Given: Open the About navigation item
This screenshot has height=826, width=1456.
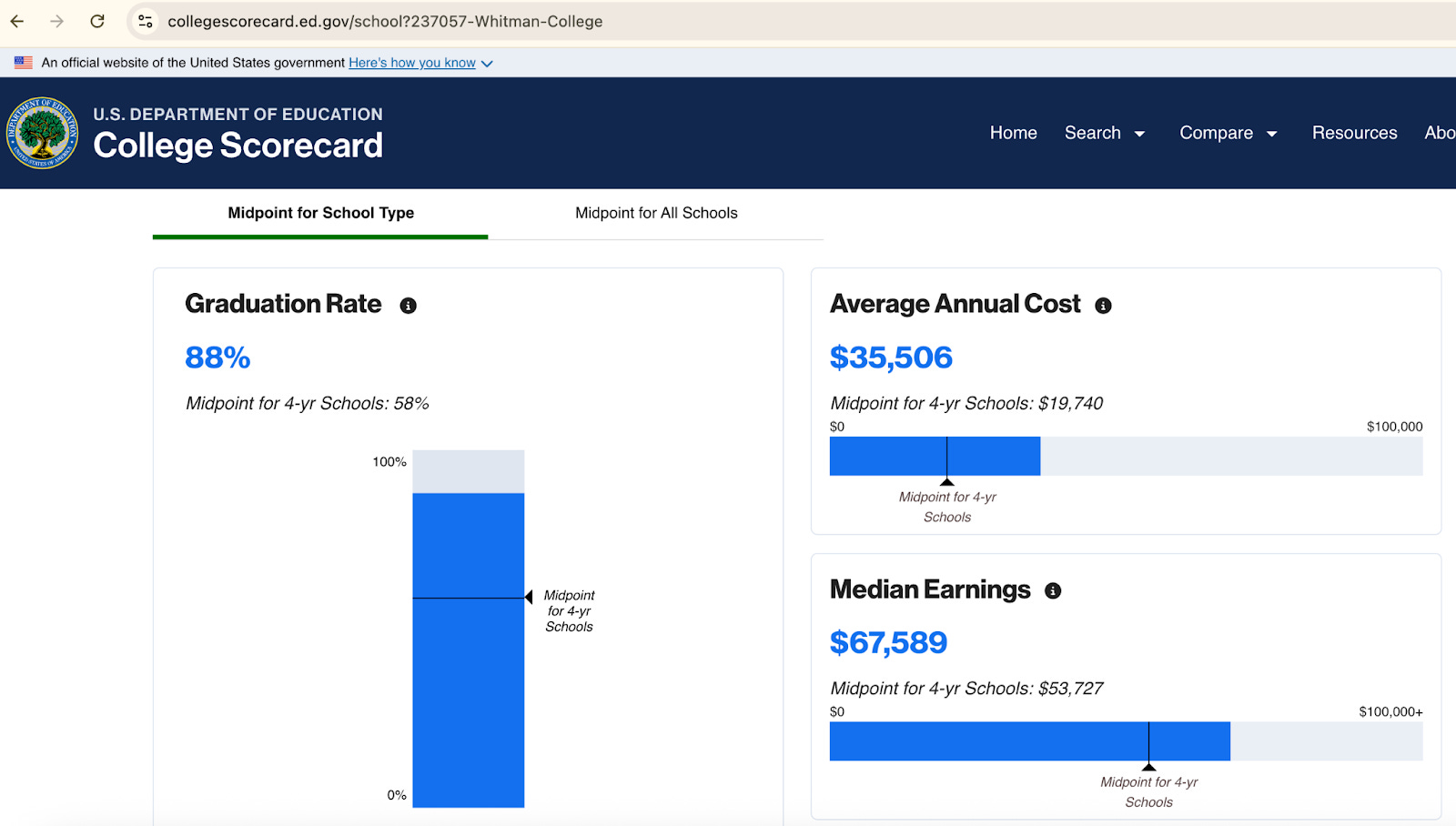Looking at the screenshot, I should pyautogui.click(x=1440, y=133).
